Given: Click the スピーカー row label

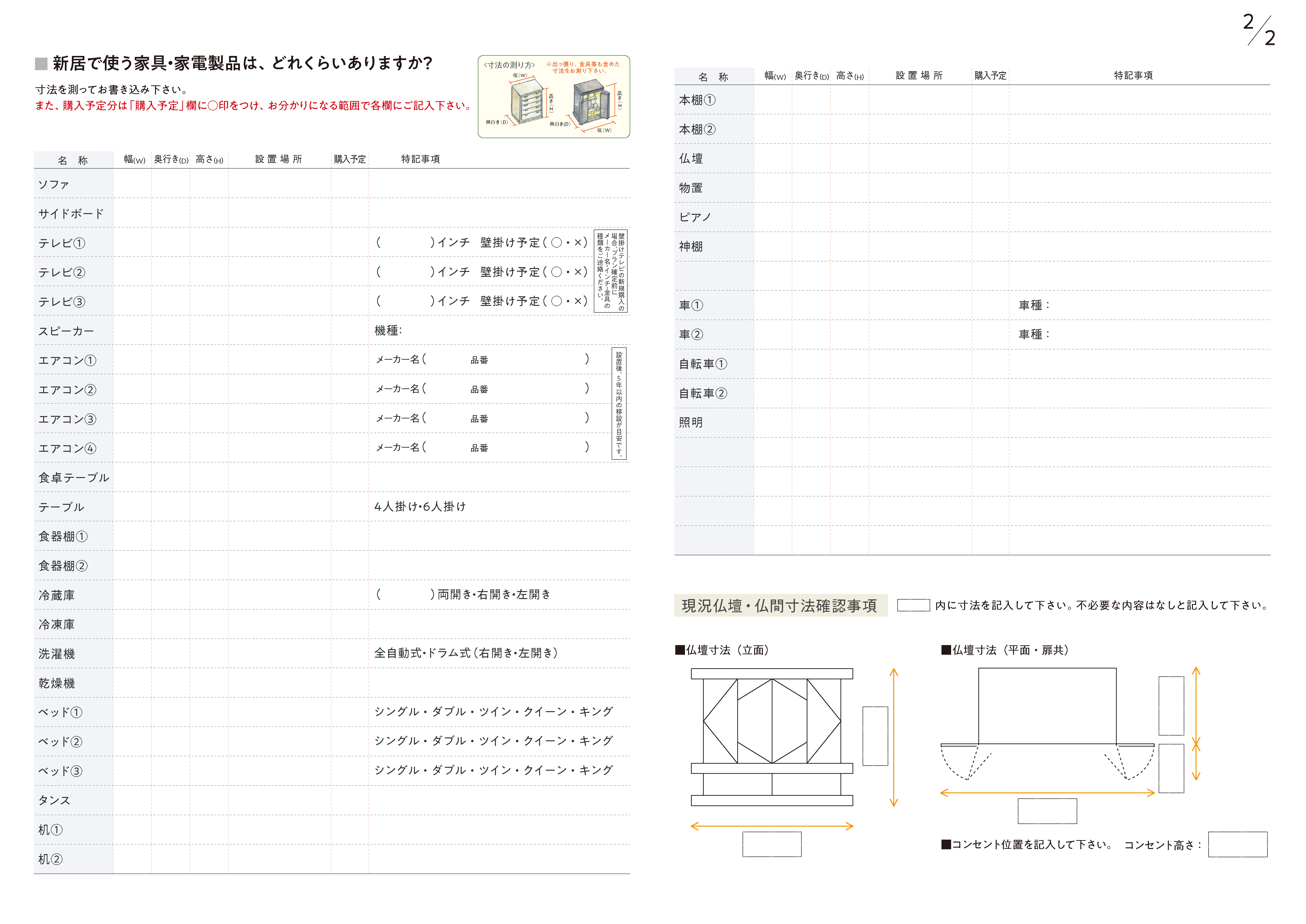Looking at the screenshot, I should pyautogui.click(x=66, y=331).
